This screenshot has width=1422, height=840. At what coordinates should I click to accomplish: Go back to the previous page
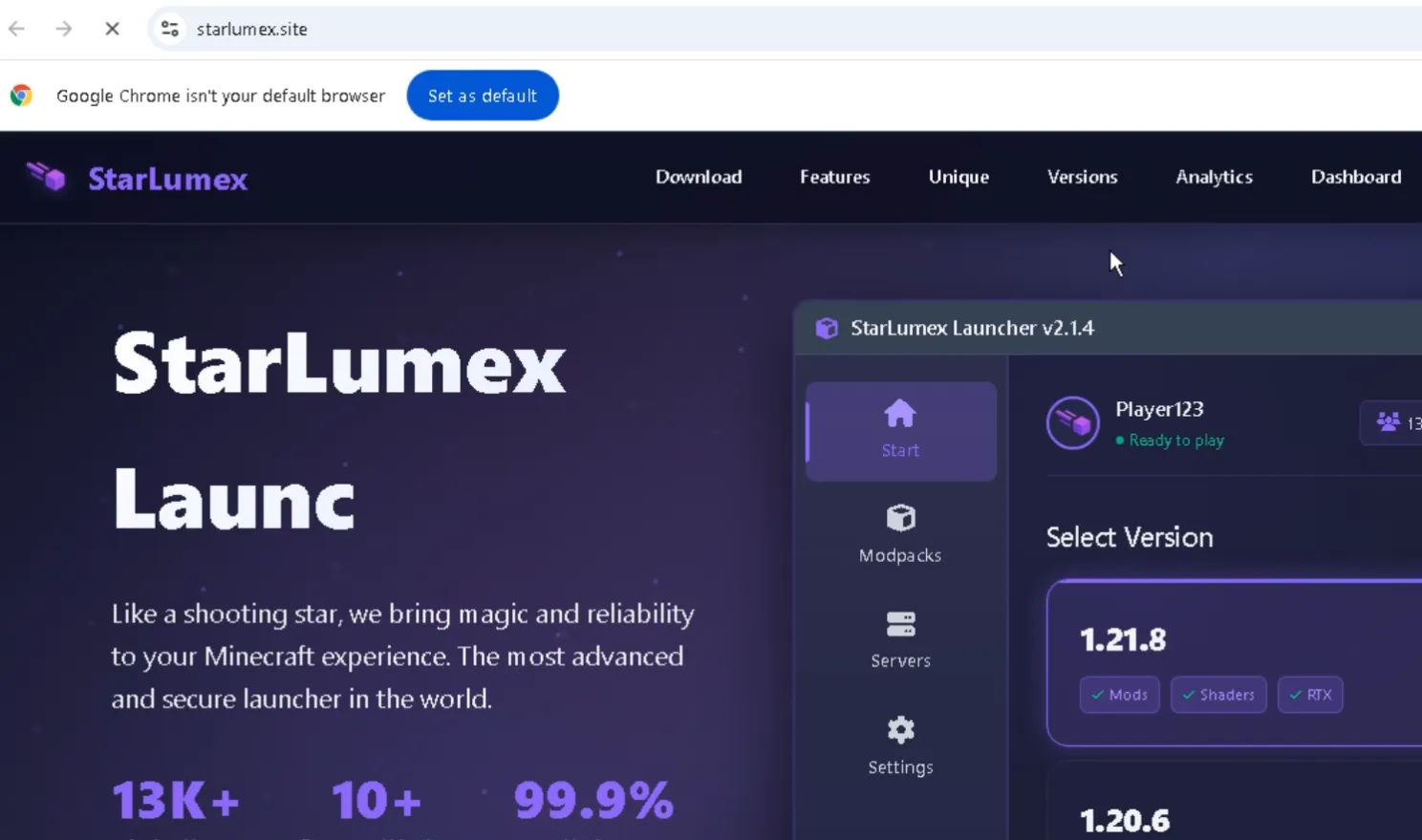[16, 29]
